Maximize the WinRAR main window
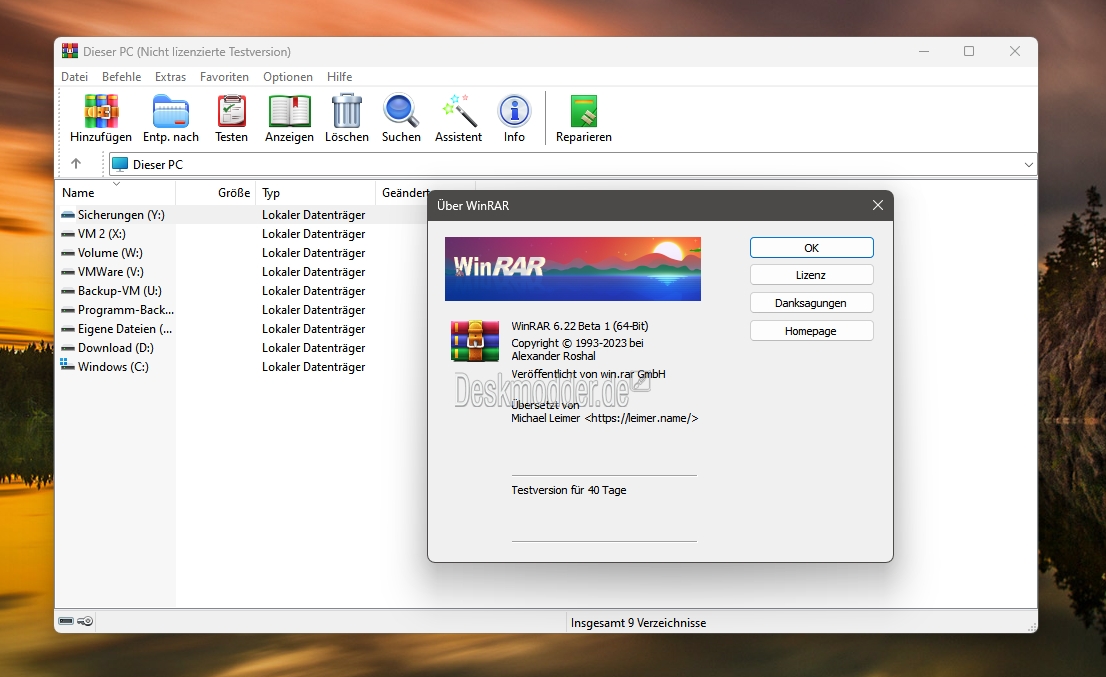 (x=969, y=51)
